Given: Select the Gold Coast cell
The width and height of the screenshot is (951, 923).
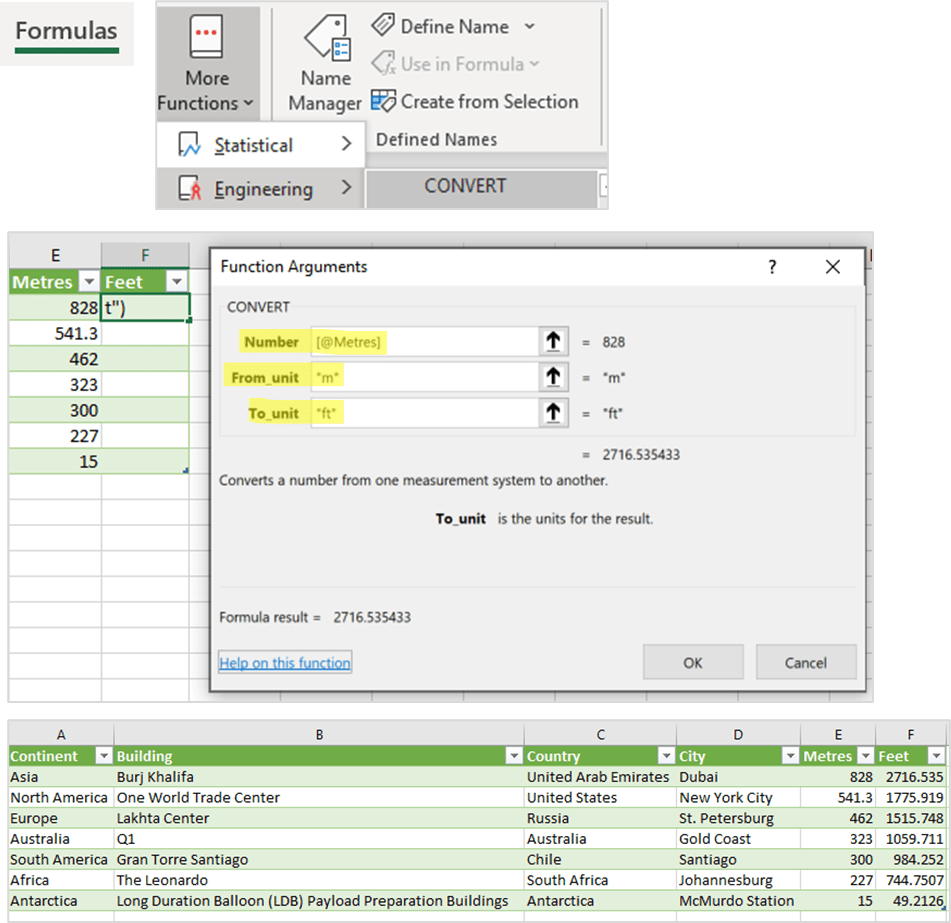Looking at the screenshot, I should pos(738,839).
